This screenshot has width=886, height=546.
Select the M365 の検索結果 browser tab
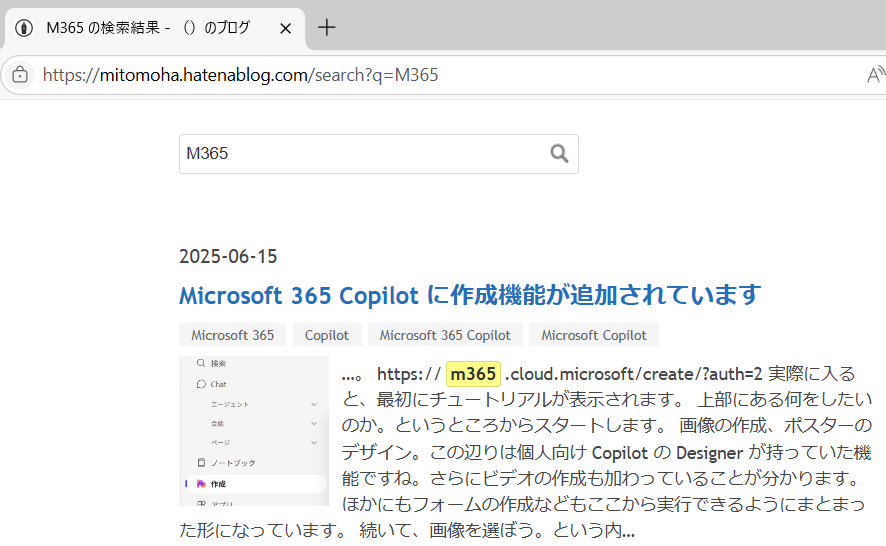tap(155, 28)
